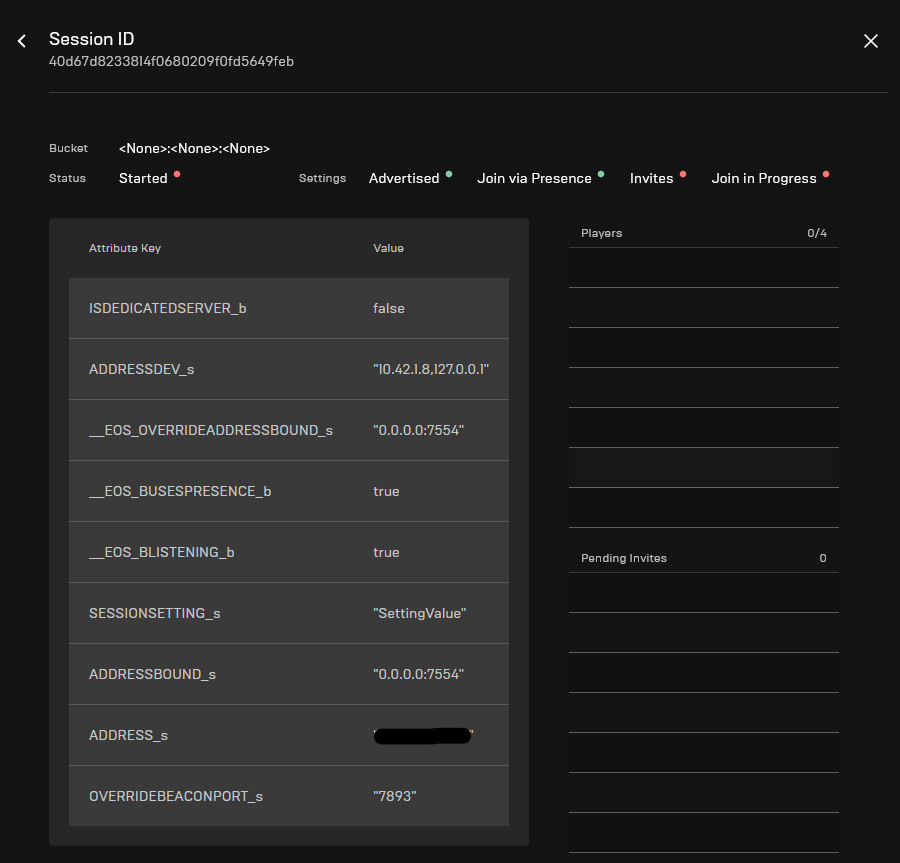
Task: Select the session ID value 40d67d8233814f0680209f0fd5649feb
Action: click(x=171, y=61)
